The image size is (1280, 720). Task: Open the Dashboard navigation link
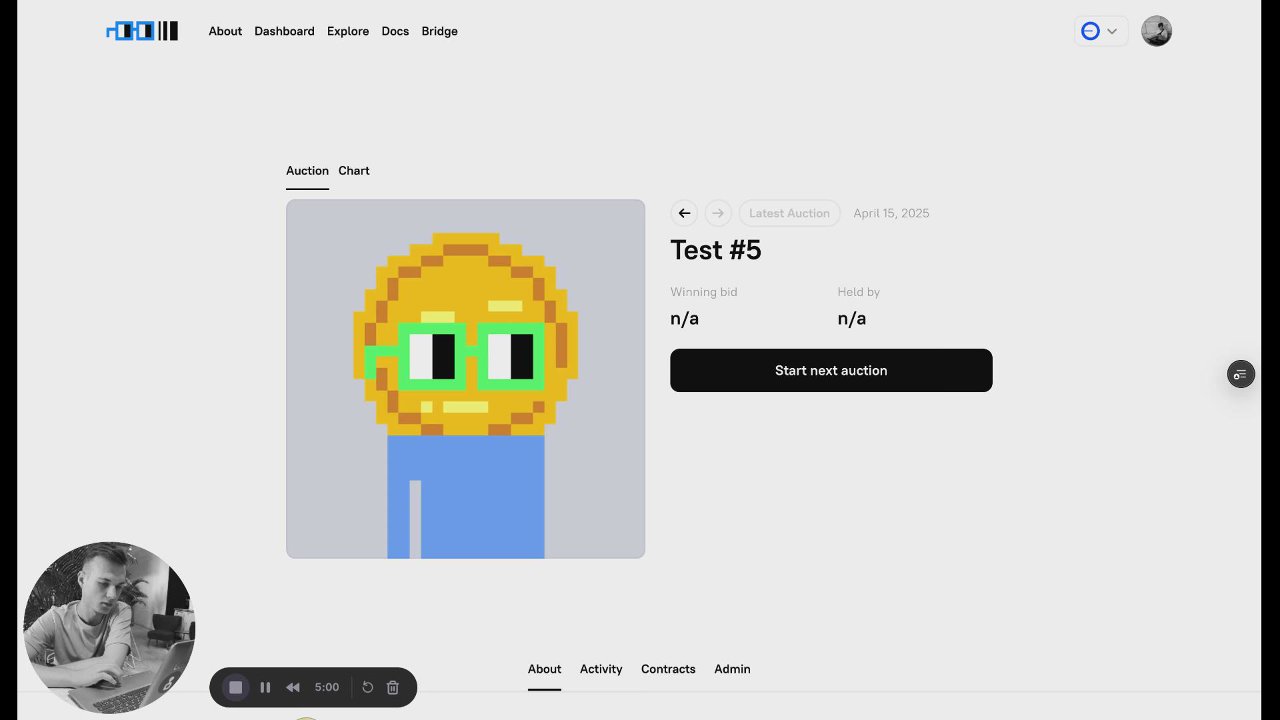pyautogui.click(x=284, y=31)
